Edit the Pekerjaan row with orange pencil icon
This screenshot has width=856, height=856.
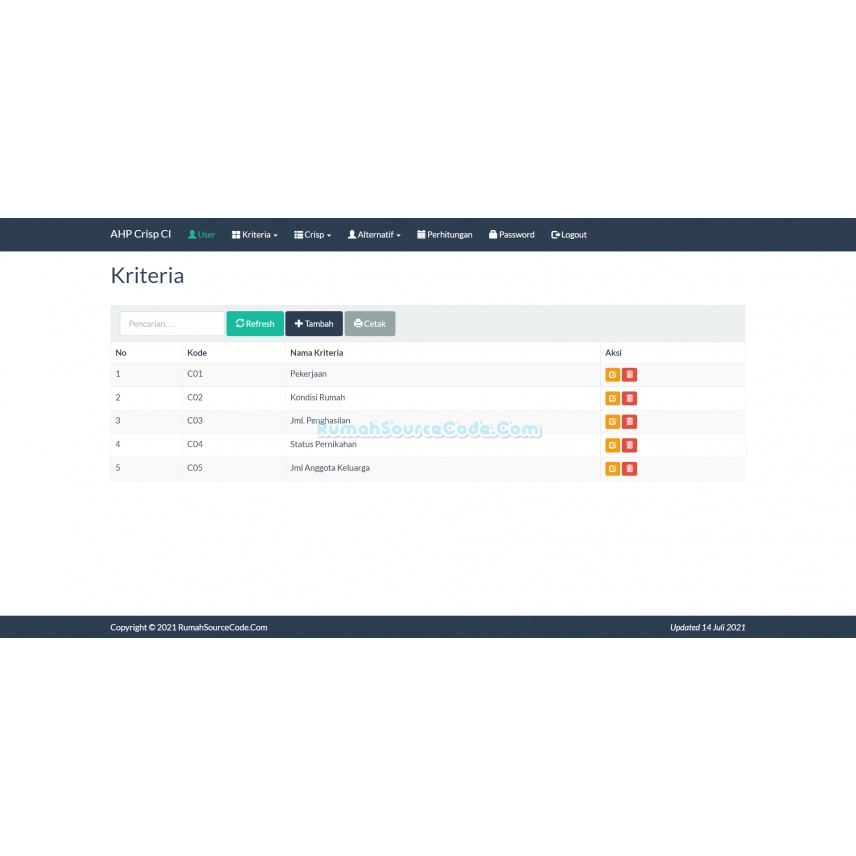coord(612,374)
